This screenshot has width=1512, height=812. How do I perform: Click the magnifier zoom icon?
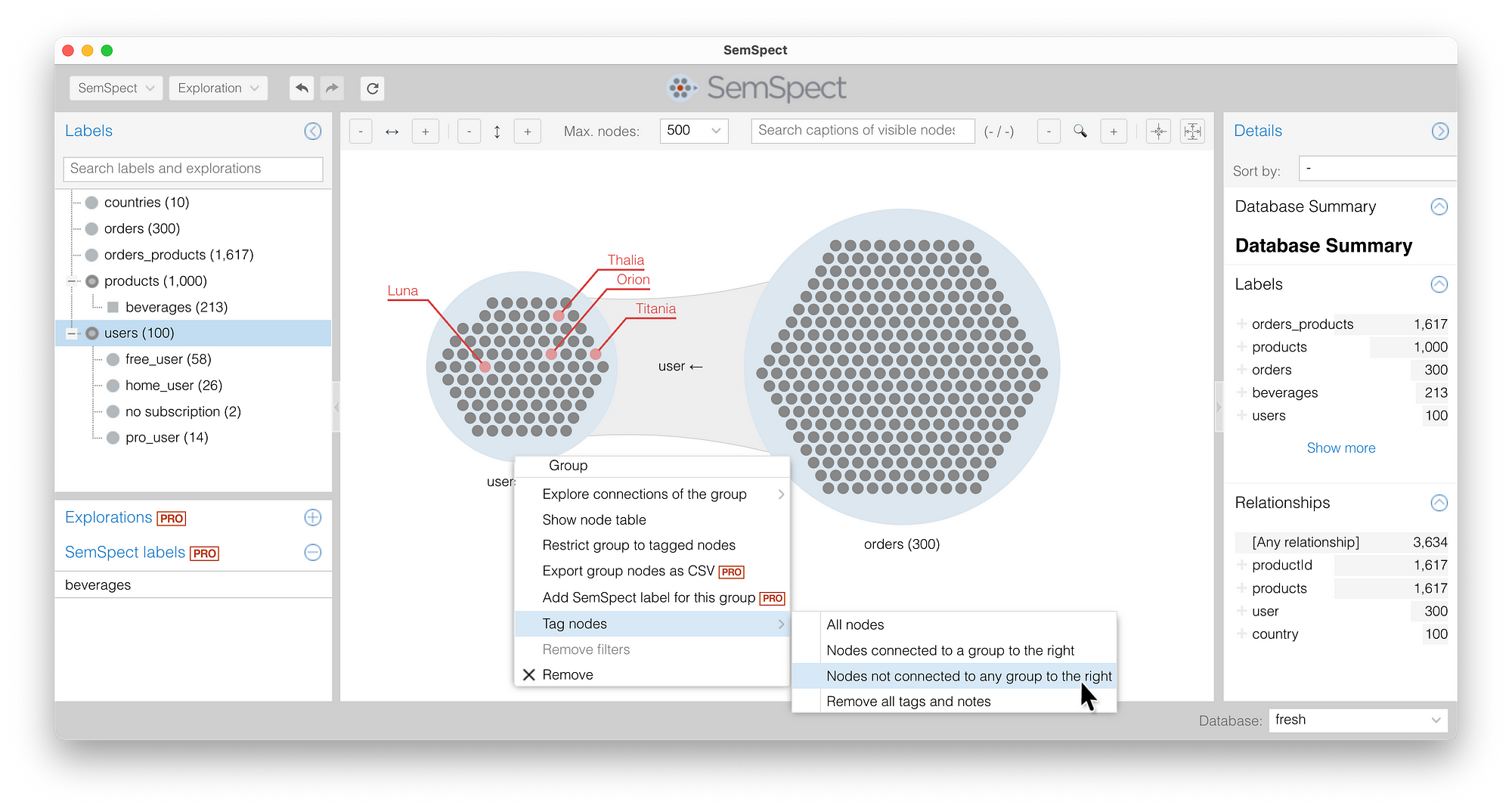point(1080,132)
